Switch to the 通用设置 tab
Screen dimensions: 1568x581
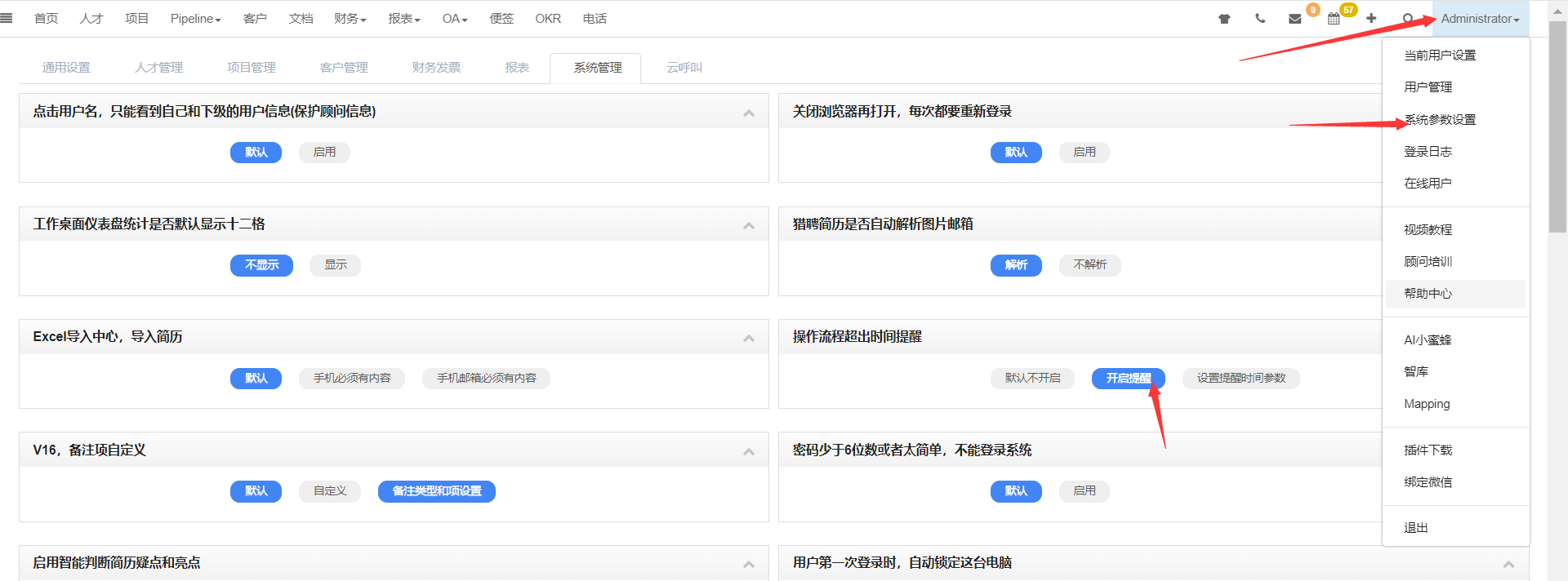tap(66, 68)
